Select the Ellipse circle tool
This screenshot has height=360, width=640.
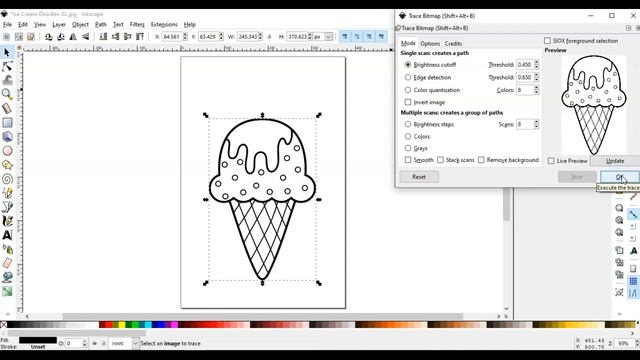coord(7,151)
